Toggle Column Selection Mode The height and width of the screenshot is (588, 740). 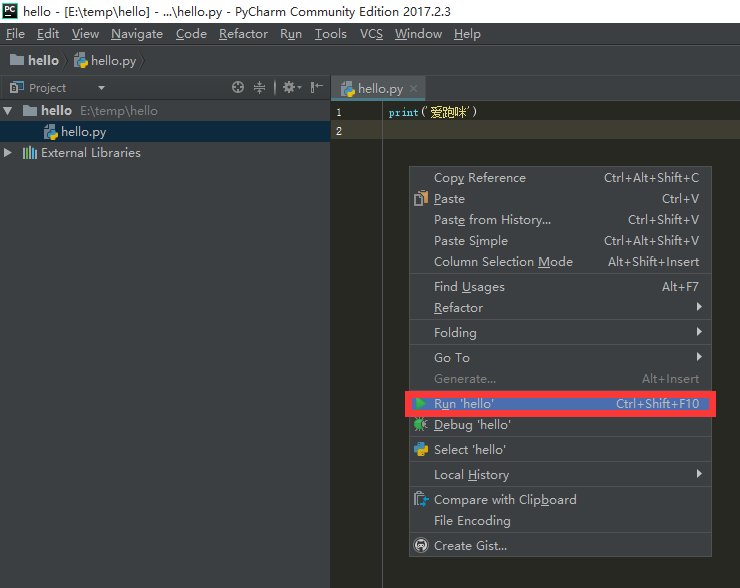(x=561, y=262)
